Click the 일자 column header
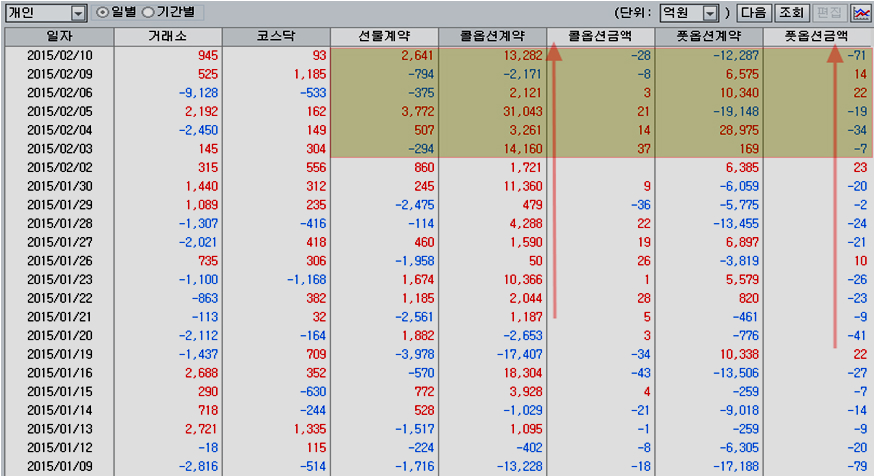 [x=59, y=36]
